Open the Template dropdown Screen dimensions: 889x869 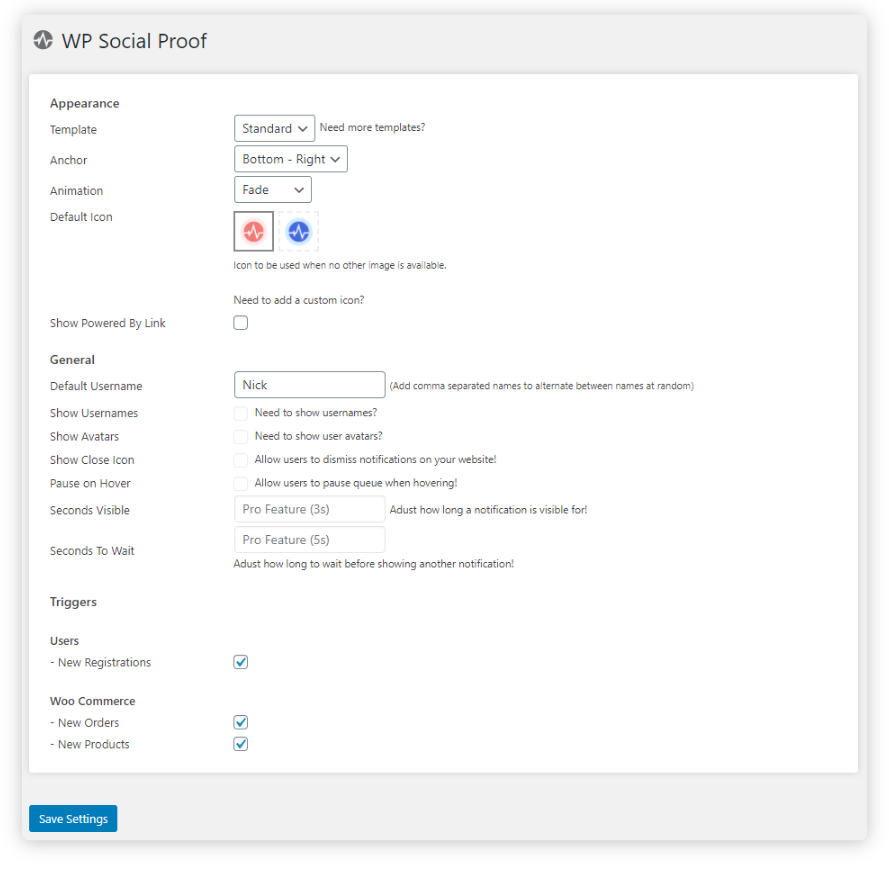click(274, 128)
